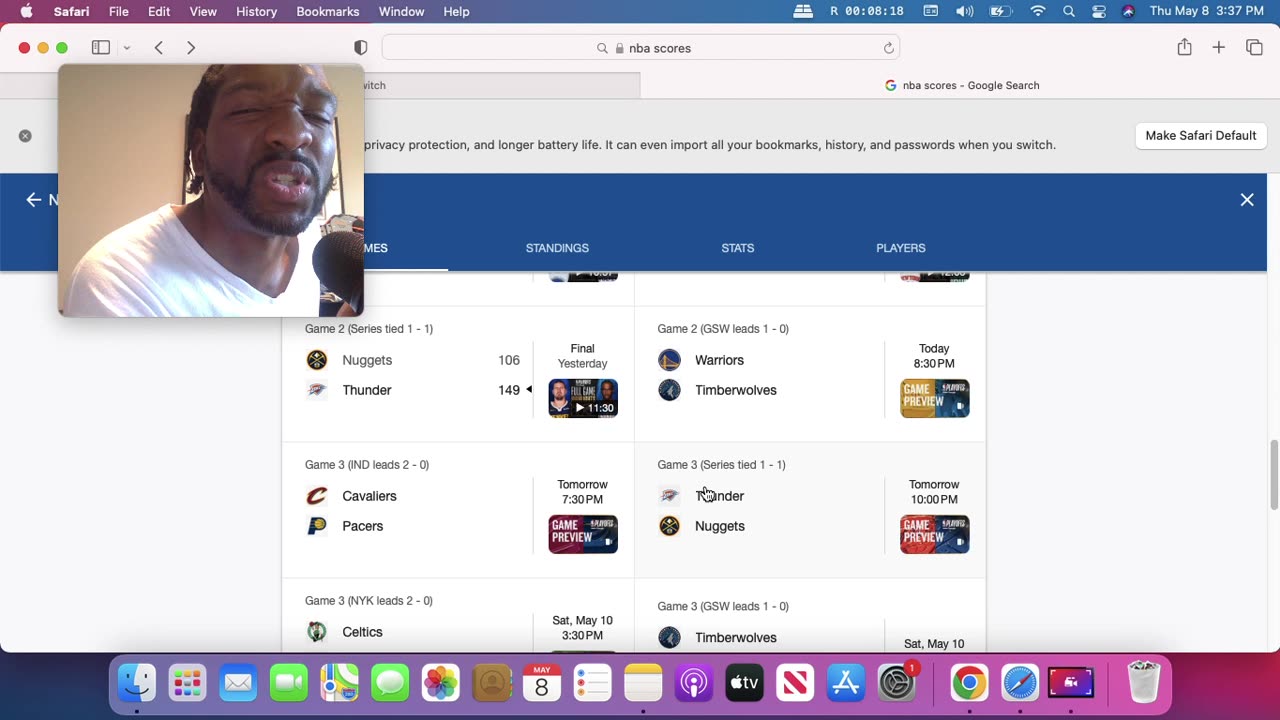Open Mail from the Dock
This screenshot has width=1280, height=720.
coord(238,683)
